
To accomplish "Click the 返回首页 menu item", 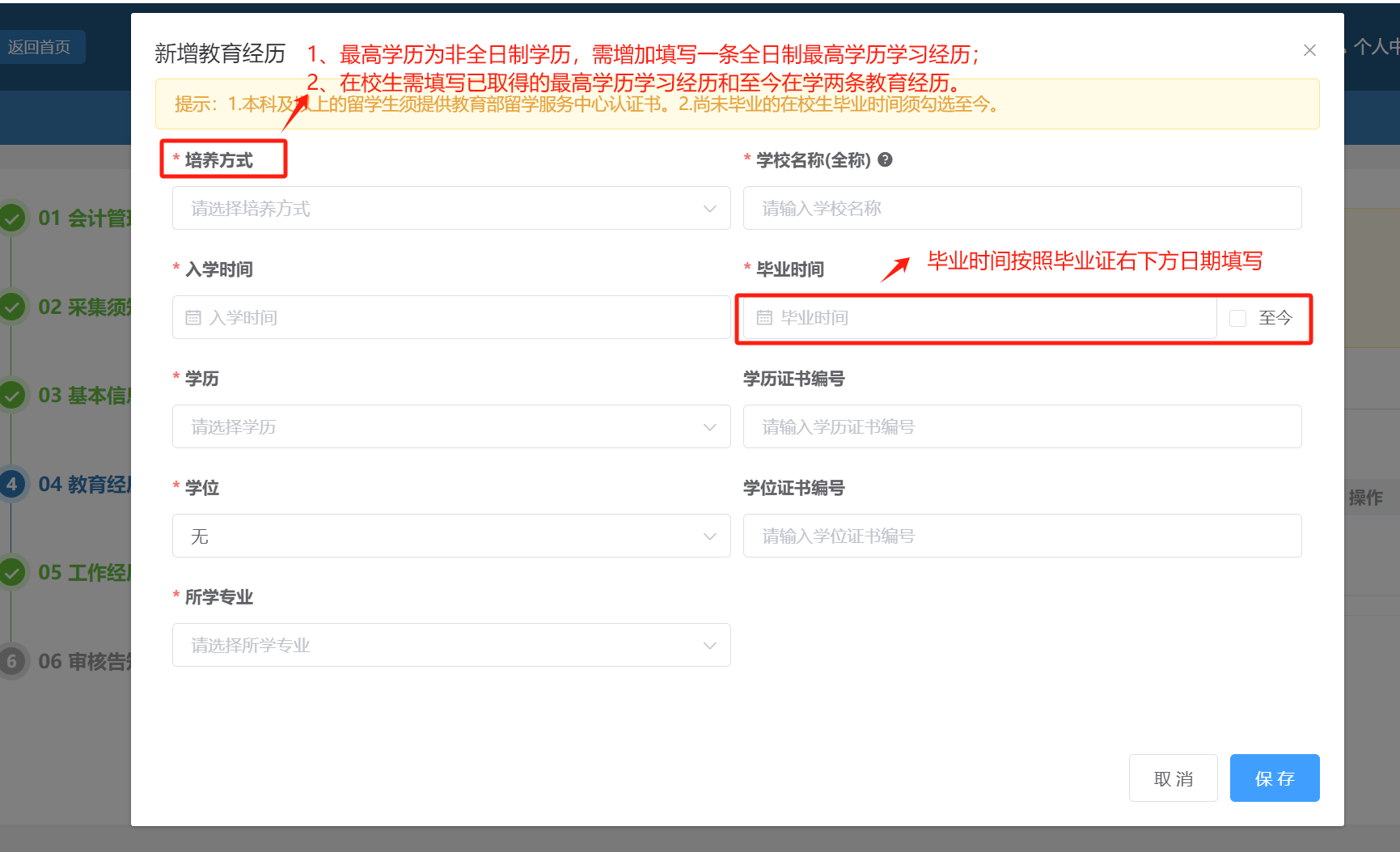I will [x=40, y=47].
